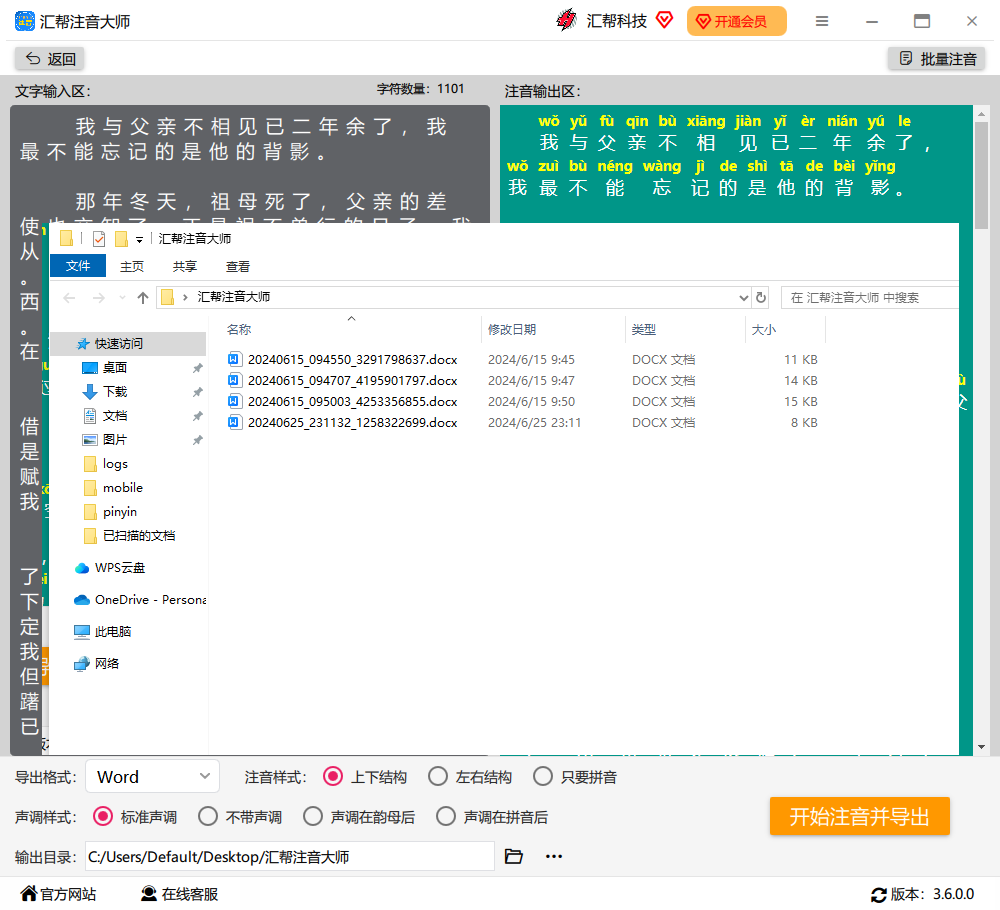Click the 批量注音 button
The image size is (1000, 910).
point(936,59)
